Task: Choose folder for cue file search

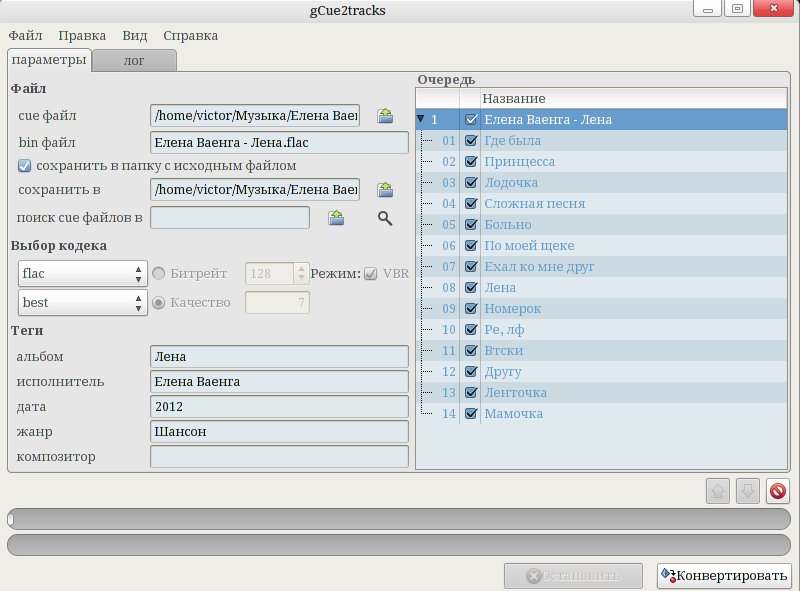Action: pyautogui.click(x=336, y=218)
